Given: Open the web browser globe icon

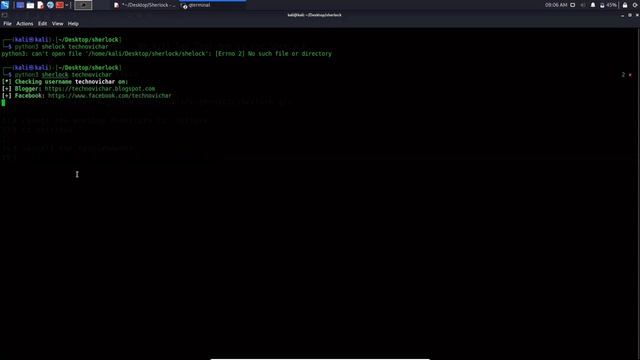Looking at the screenshot, I should tap(50, 5).
